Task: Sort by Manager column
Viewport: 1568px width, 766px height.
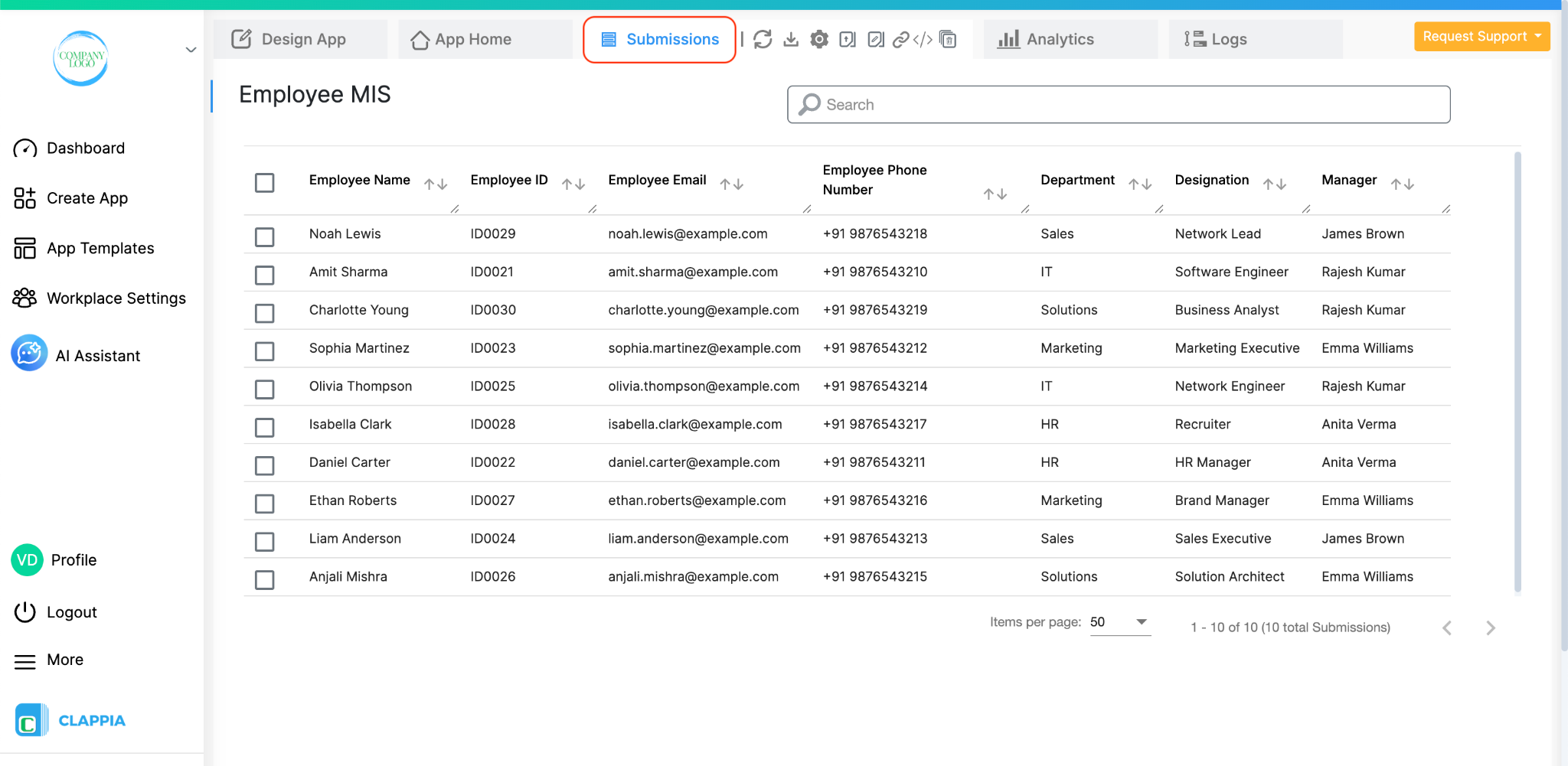Action: pos(1403,184)
